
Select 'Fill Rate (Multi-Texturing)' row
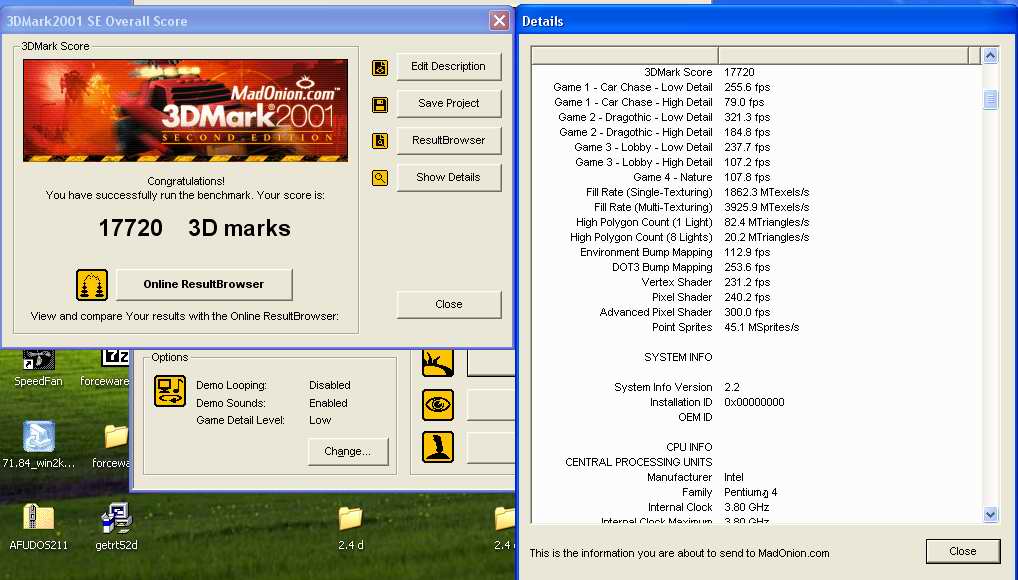[x=756, y=207]
